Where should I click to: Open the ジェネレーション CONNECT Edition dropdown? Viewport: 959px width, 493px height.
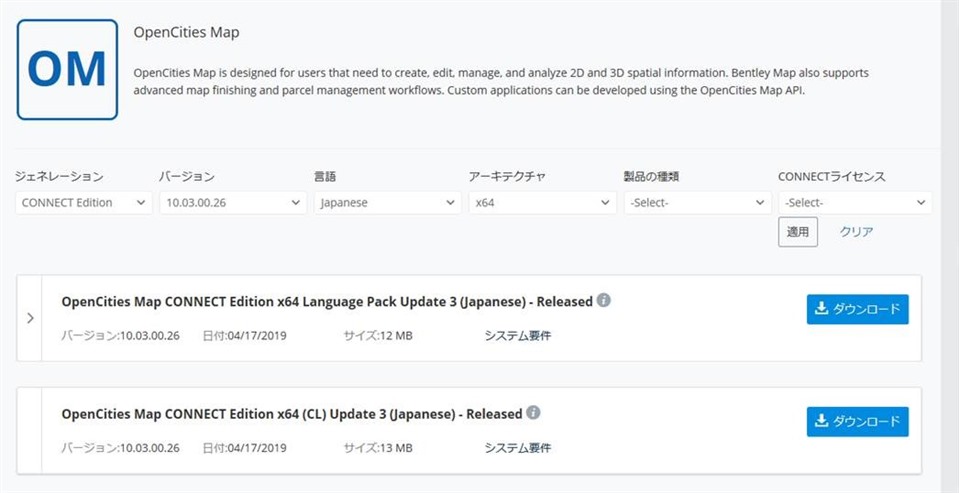pos(84,202)
